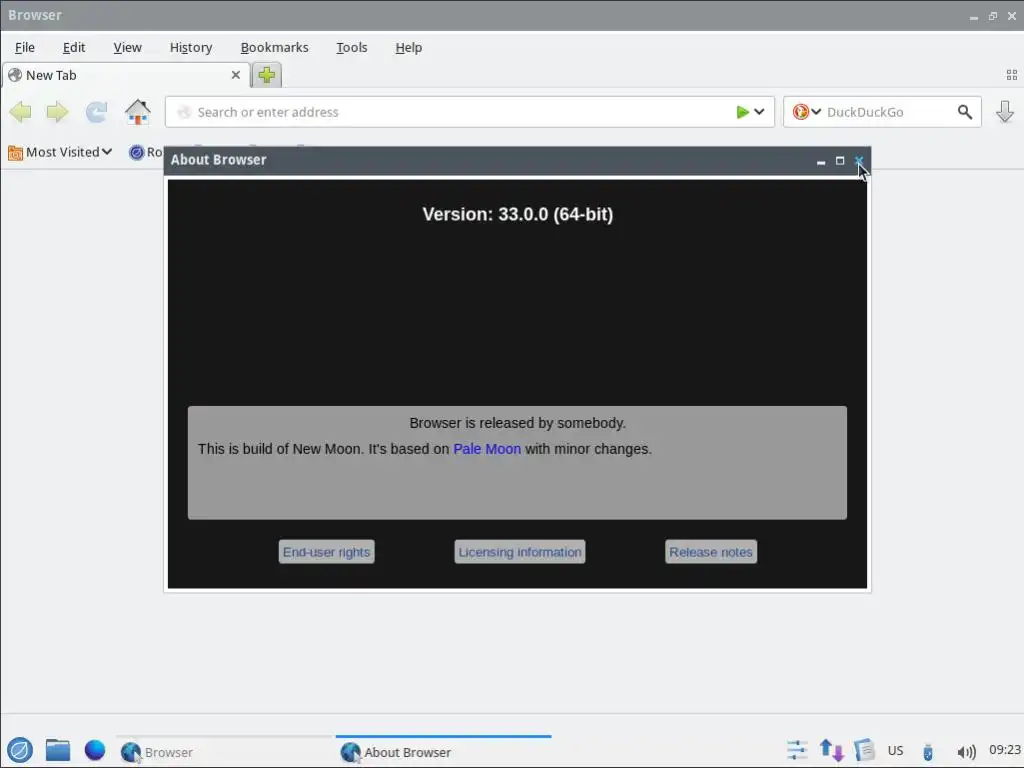
Task: Close the About Browser dialog
Action: click(859, 161)
